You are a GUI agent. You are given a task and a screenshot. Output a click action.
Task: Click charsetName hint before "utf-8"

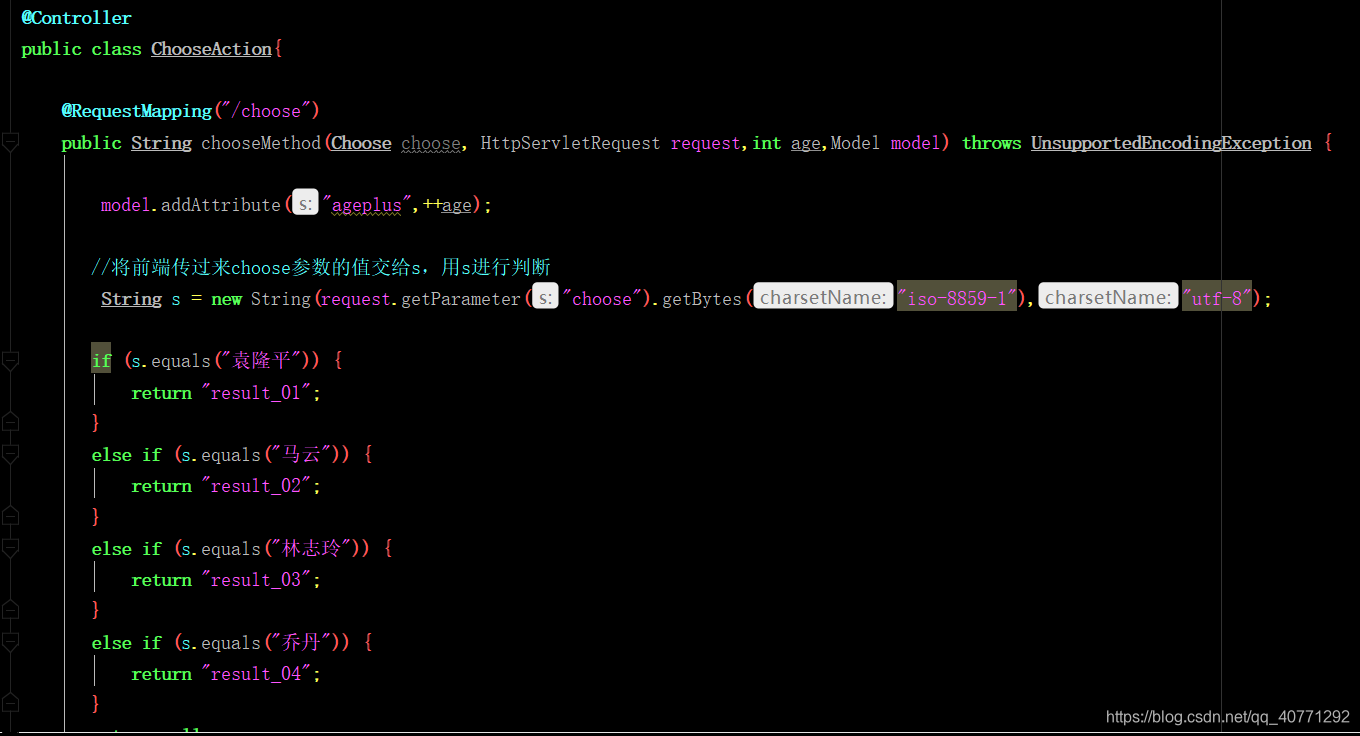1108,297
